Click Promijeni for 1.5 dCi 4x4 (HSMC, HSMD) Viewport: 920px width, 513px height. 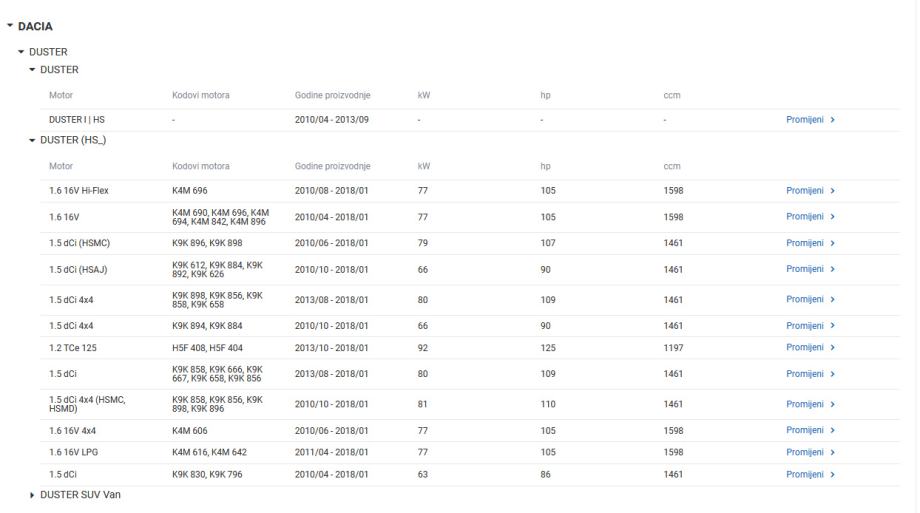805,404
